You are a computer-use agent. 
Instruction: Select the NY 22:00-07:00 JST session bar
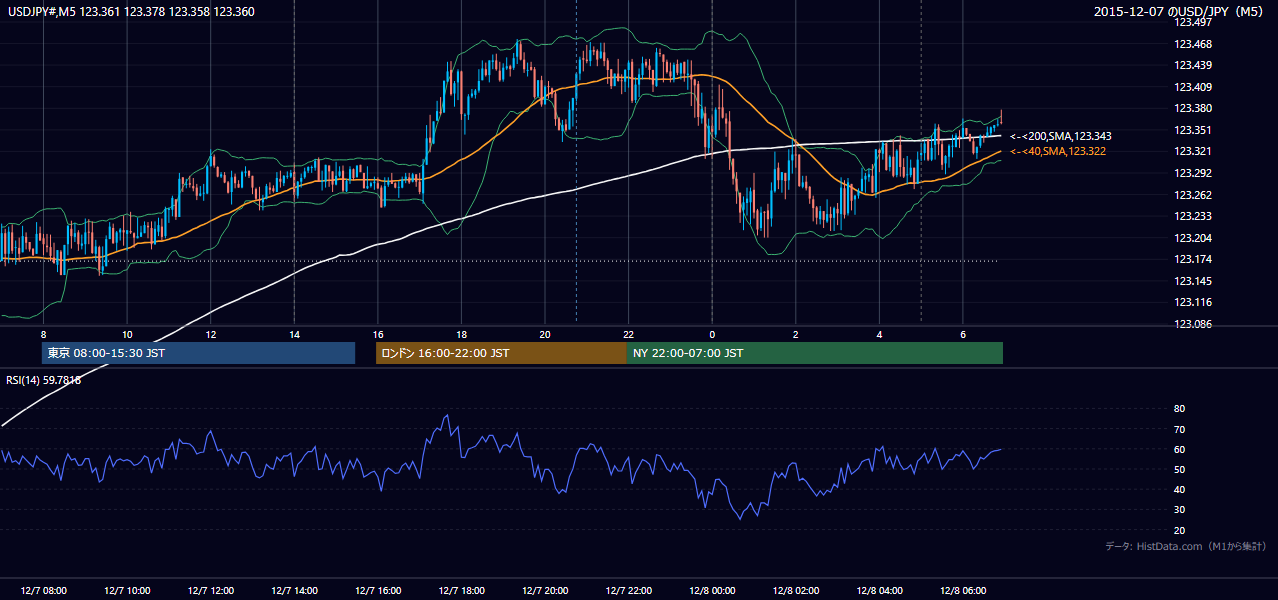[x=815, y=353]
